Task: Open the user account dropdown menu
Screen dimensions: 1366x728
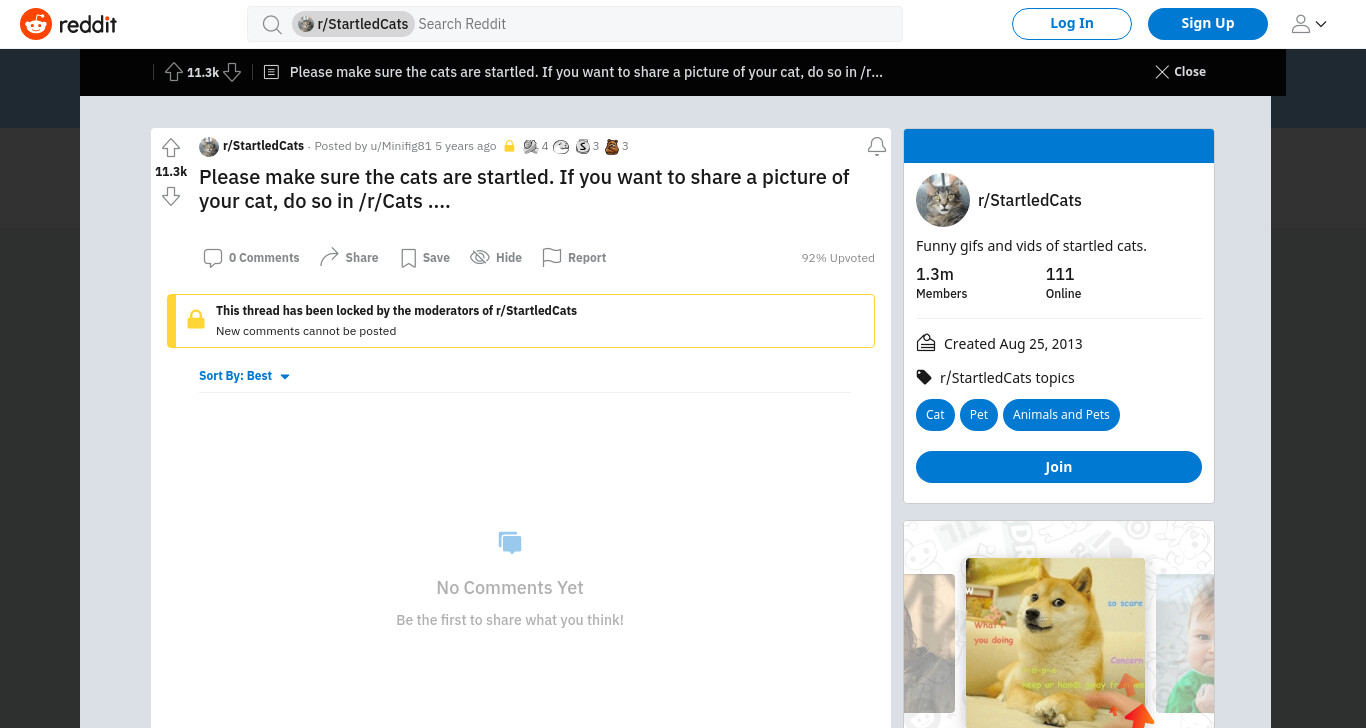Action: 1309,24
